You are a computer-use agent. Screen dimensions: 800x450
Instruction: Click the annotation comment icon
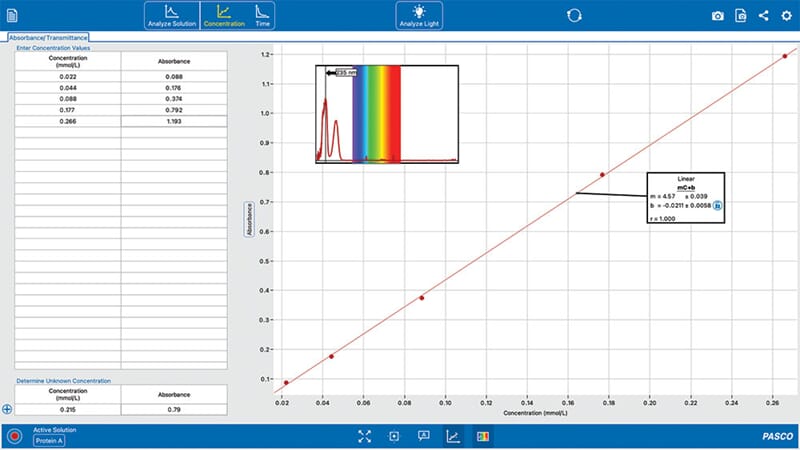tap(423, 436)
